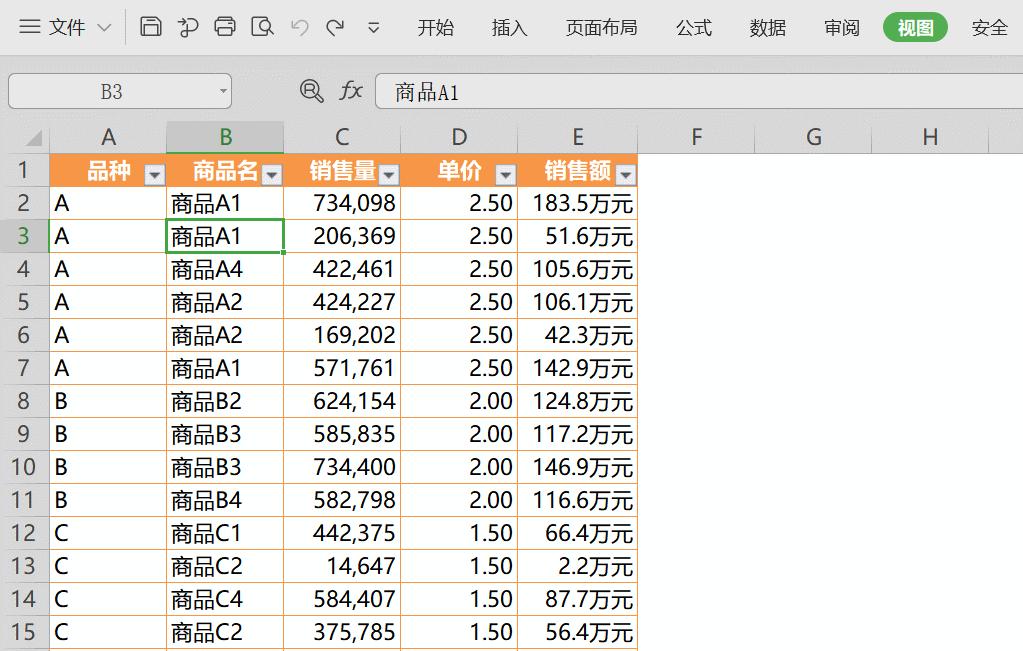The height and width of the screenshot is (651, 1023).
Task: Switch to the 数据 ribbon tab
Action: pyautogui.click(x=766, y=28)
